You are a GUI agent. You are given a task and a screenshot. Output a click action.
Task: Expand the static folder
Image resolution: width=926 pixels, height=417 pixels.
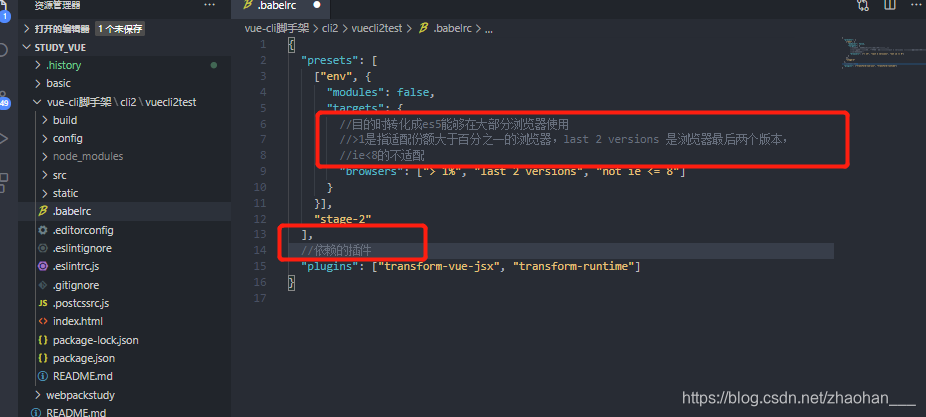(x=45, y=193)
